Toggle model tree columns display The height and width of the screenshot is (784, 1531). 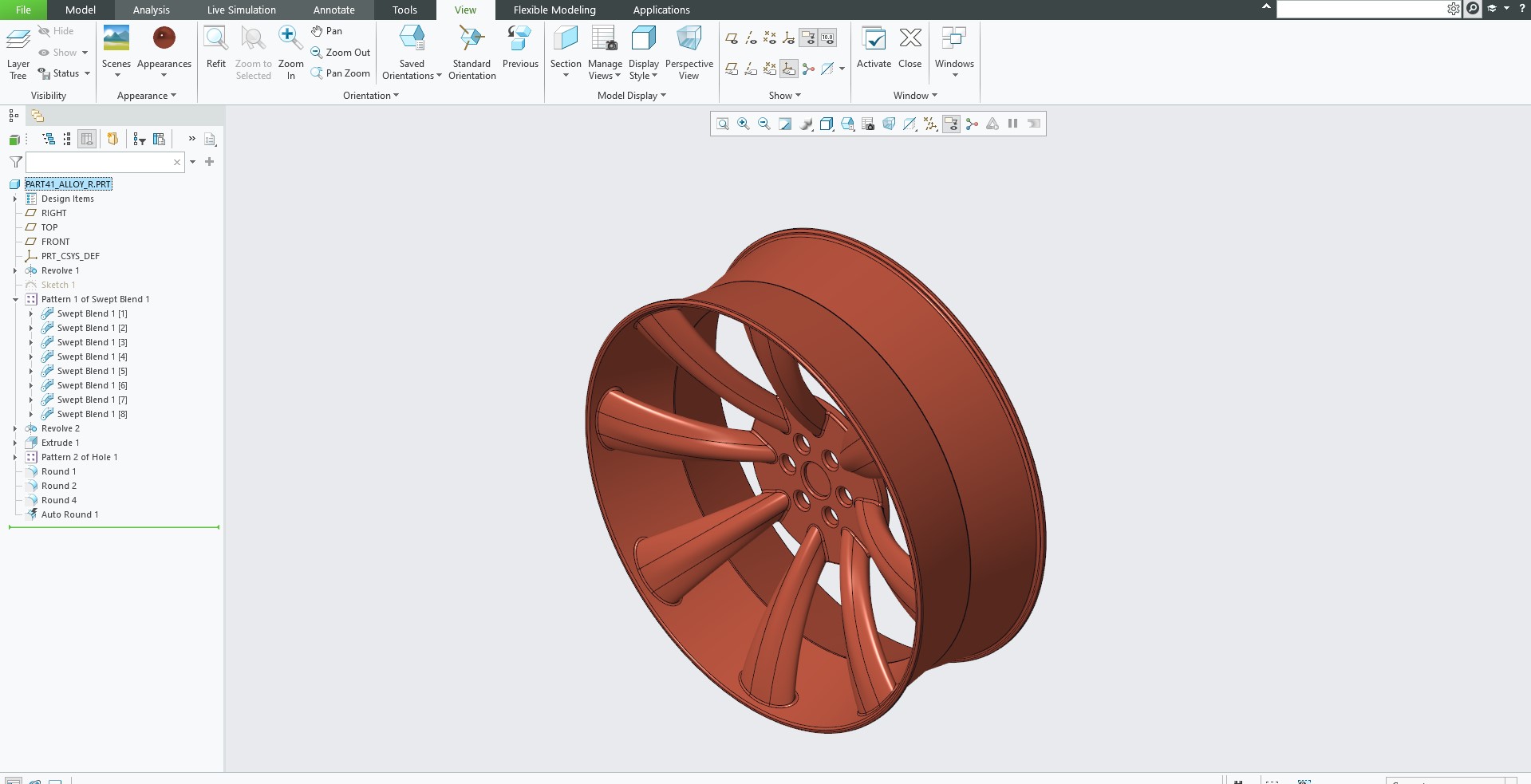87,139
